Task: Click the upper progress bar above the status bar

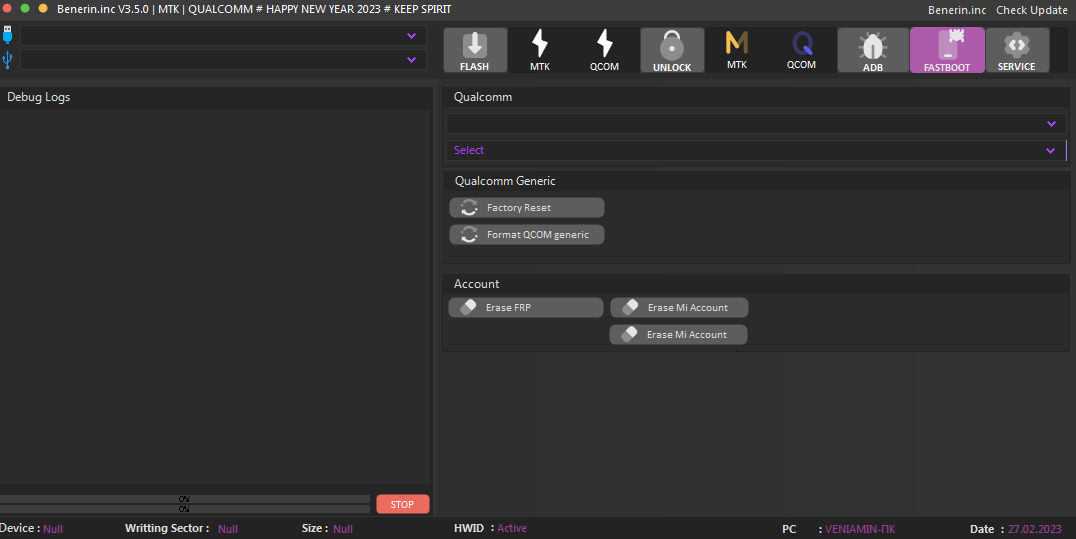Action: pyautogui.click(x=185, y=498)
